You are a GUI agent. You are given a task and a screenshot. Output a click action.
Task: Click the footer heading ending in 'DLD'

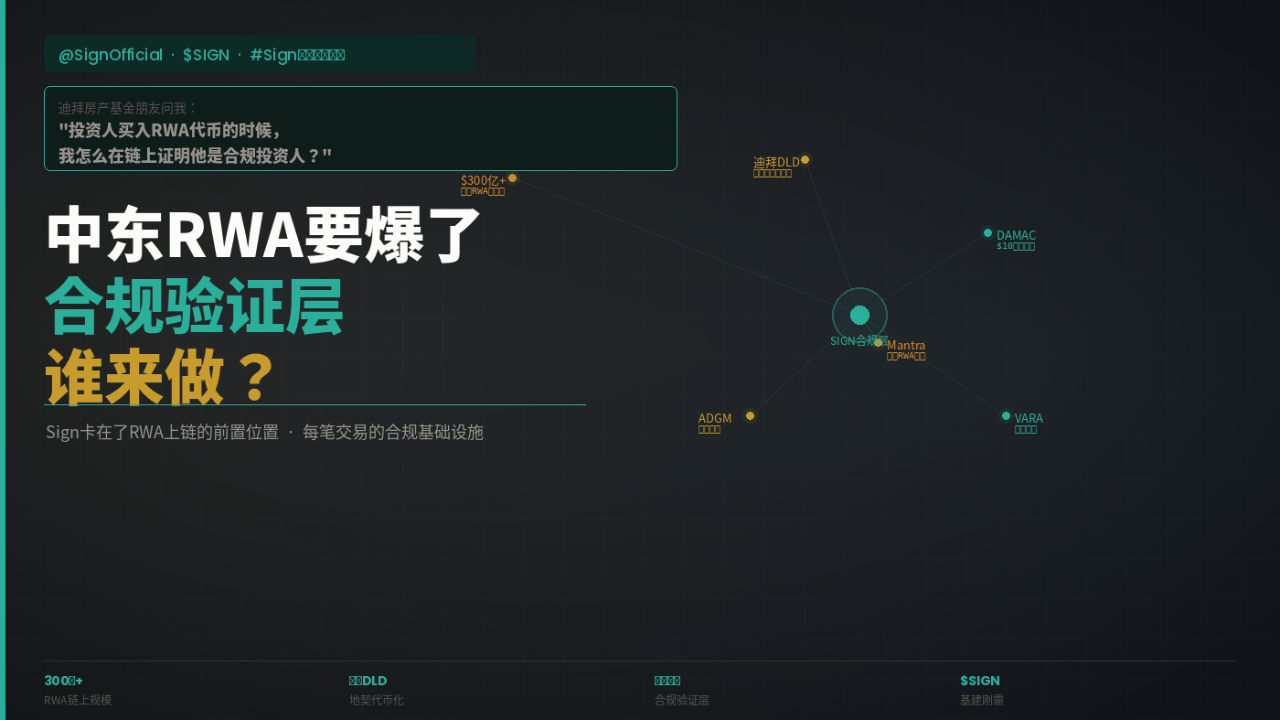pyautogui.click(x=368, y=680)
